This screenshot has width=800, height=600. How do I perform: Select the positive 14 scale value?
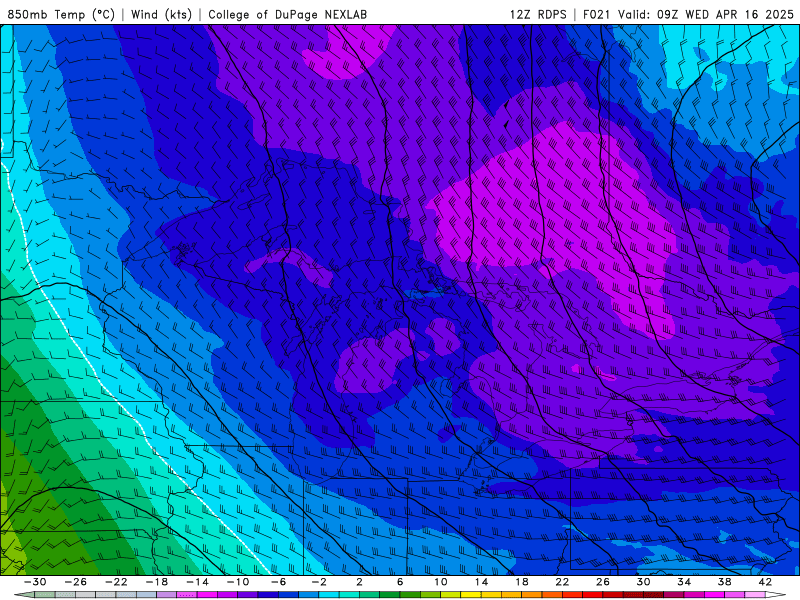coord(481,582)
